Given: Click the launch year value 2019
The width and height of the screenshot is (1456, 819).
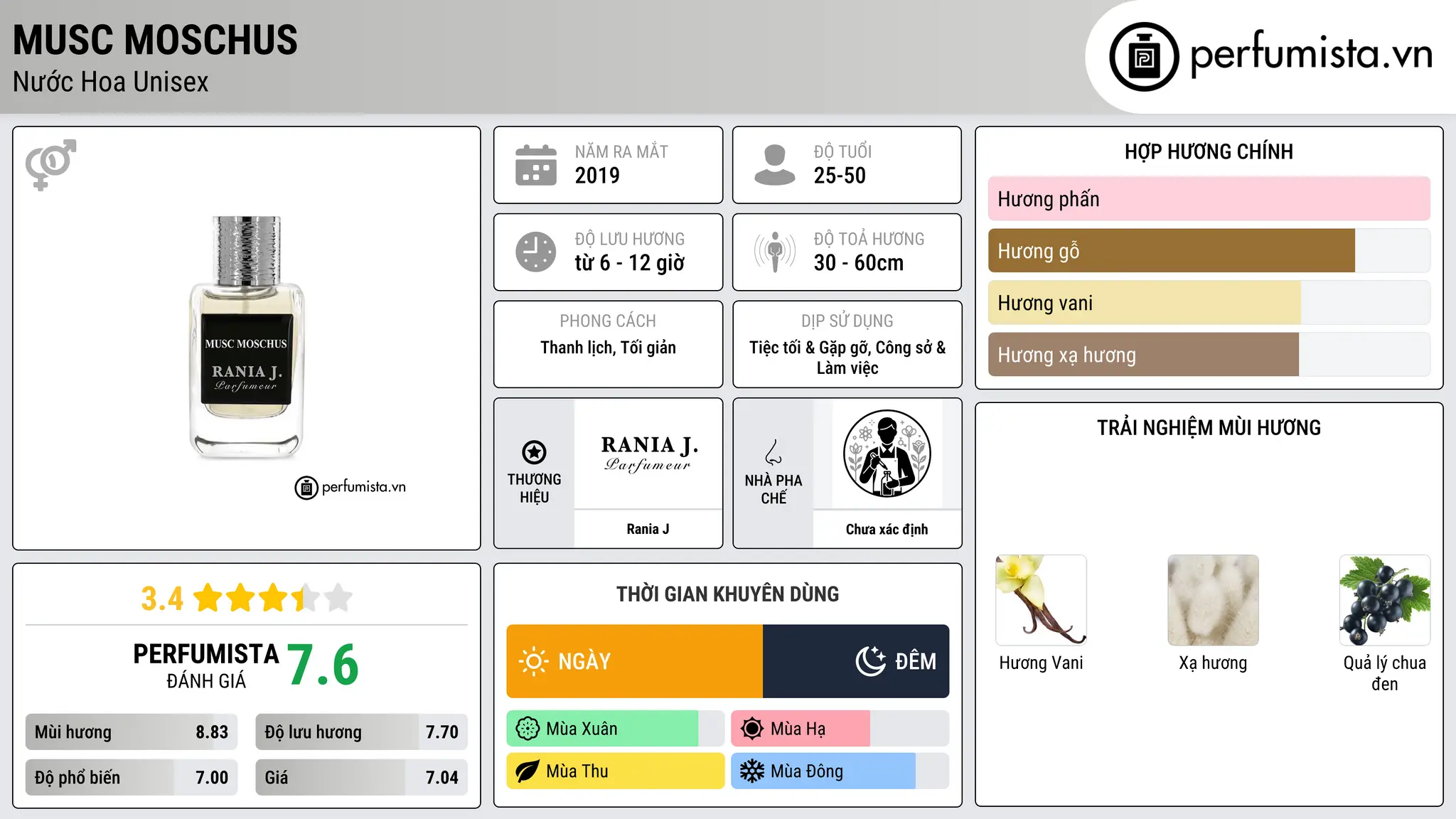Looking at the screenshot, I should [597, 176].
